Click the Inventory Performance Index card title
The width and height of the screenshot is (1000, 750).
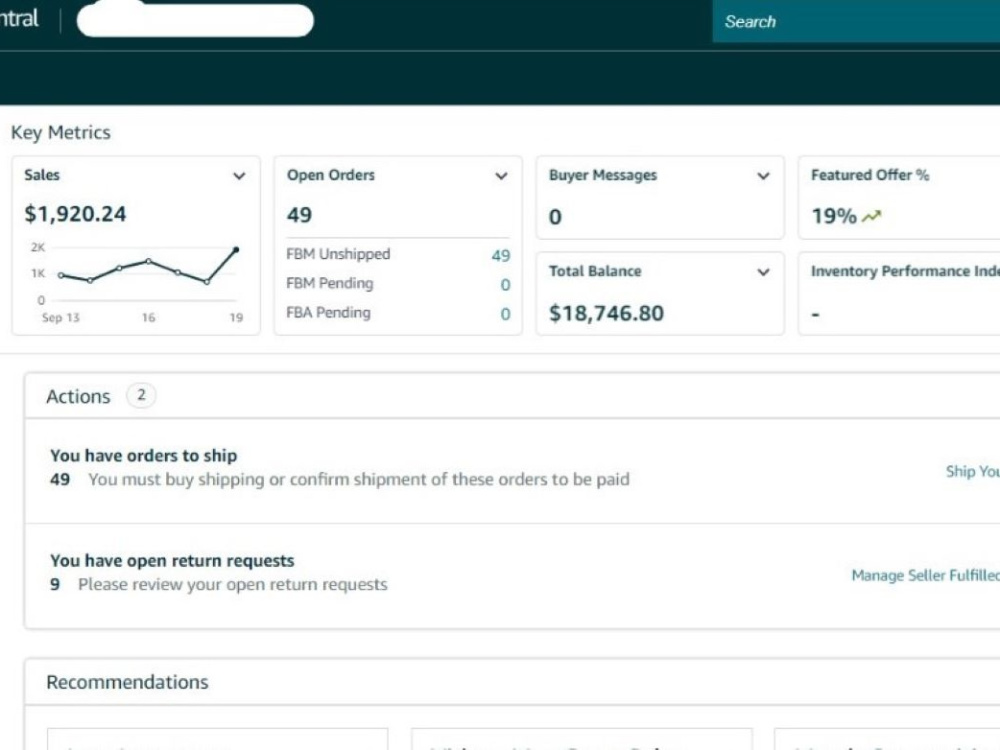[x=905, y=271]
